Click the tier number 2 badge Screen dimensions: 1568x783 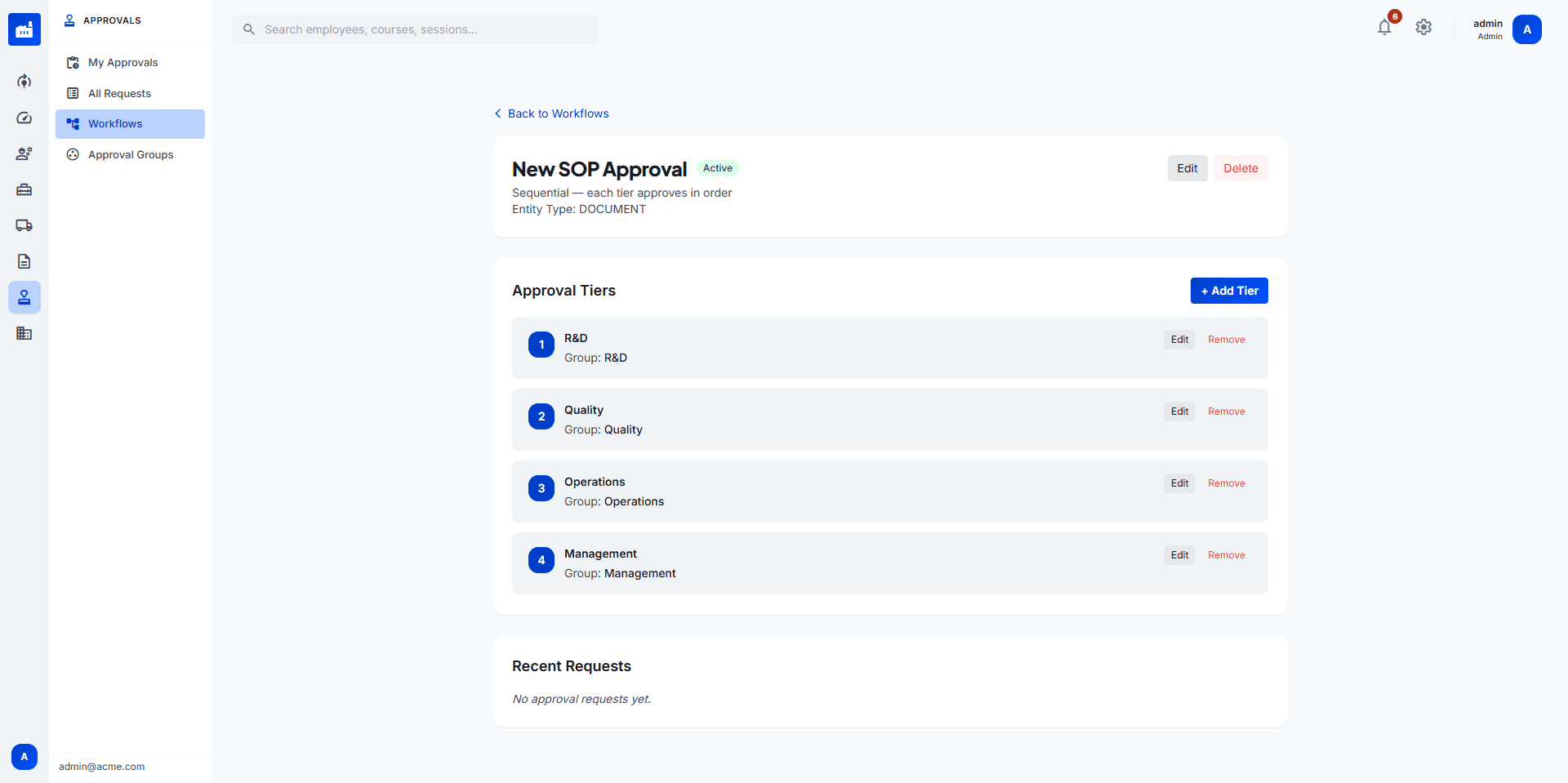pyautogui.click(x=541, y=416)
